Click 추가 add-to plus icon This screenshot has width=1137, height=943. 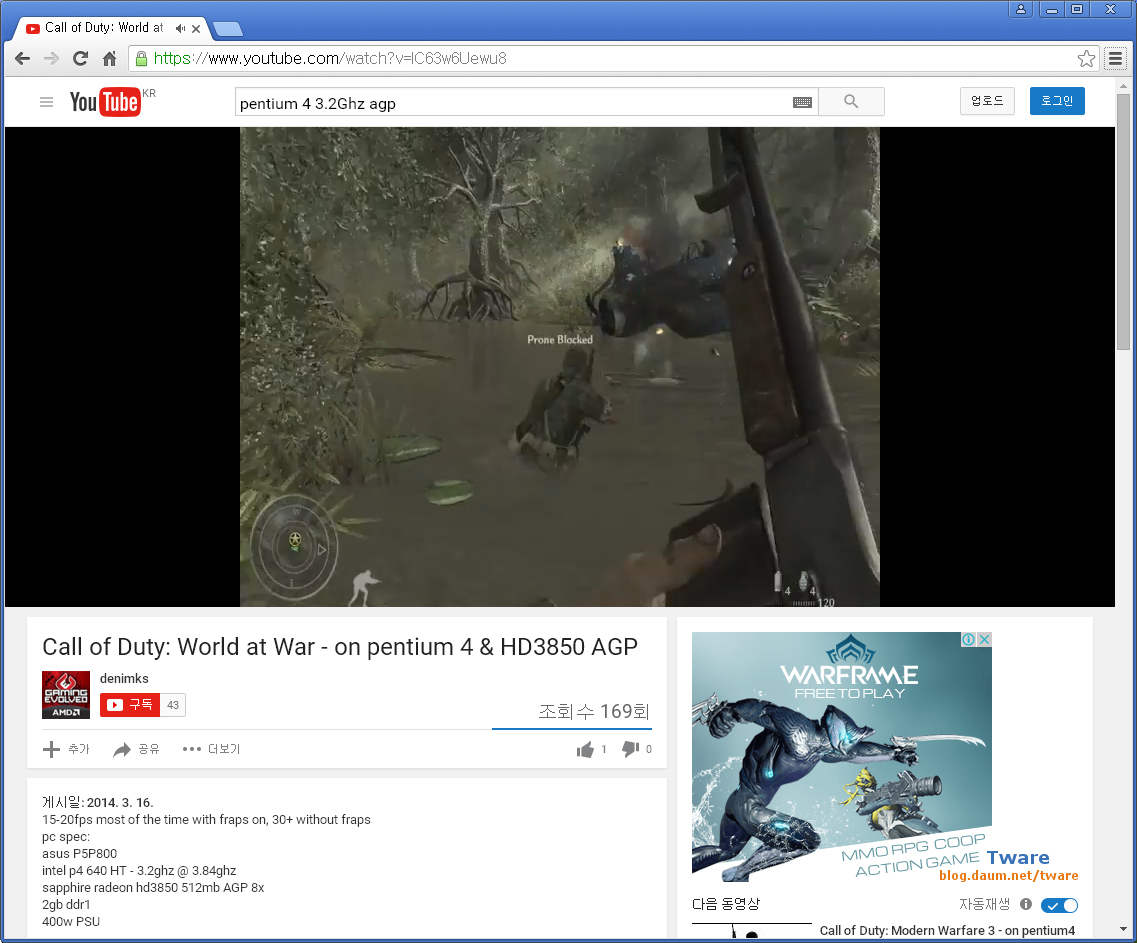[x=66, y=749]
